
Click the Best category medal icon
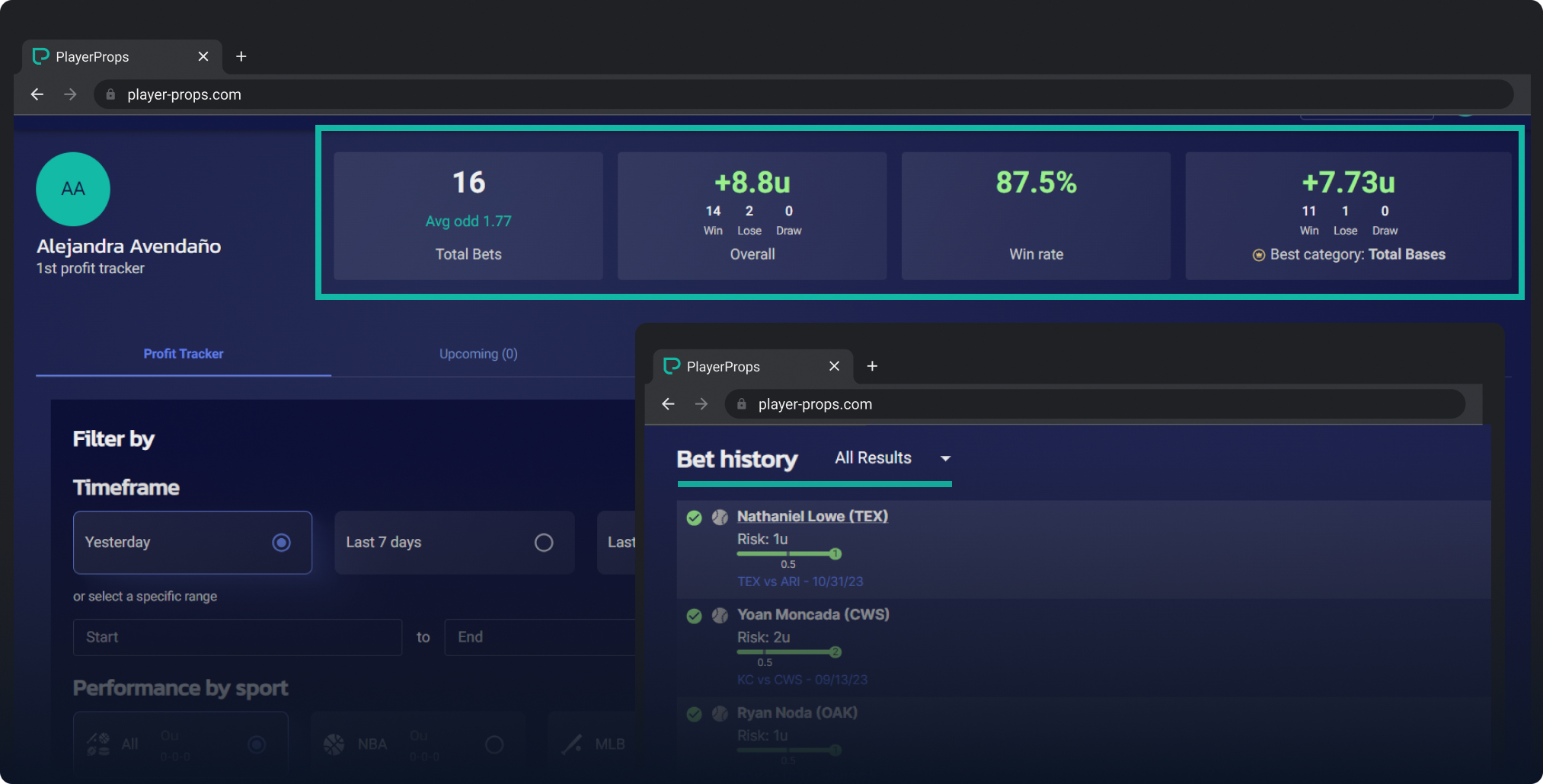point(1259,255)
